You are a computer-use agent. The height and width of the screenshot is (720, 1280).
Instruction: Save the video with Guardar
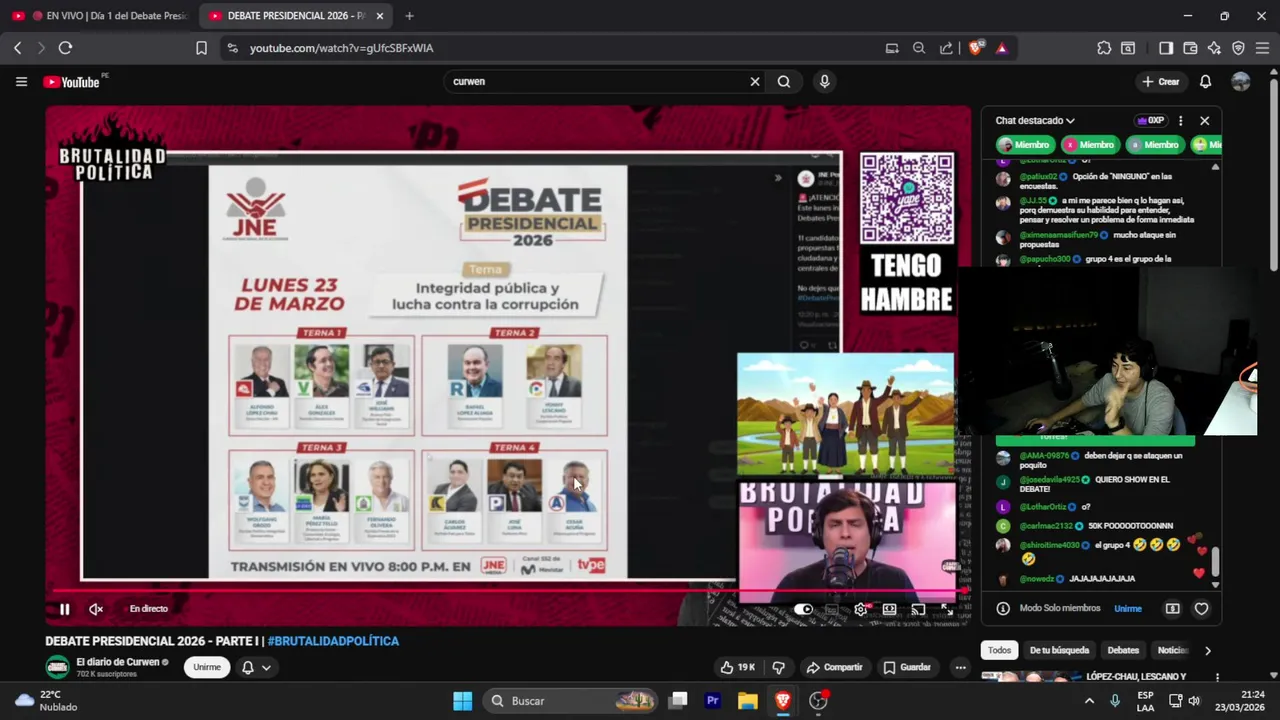(x=906, y=667)
